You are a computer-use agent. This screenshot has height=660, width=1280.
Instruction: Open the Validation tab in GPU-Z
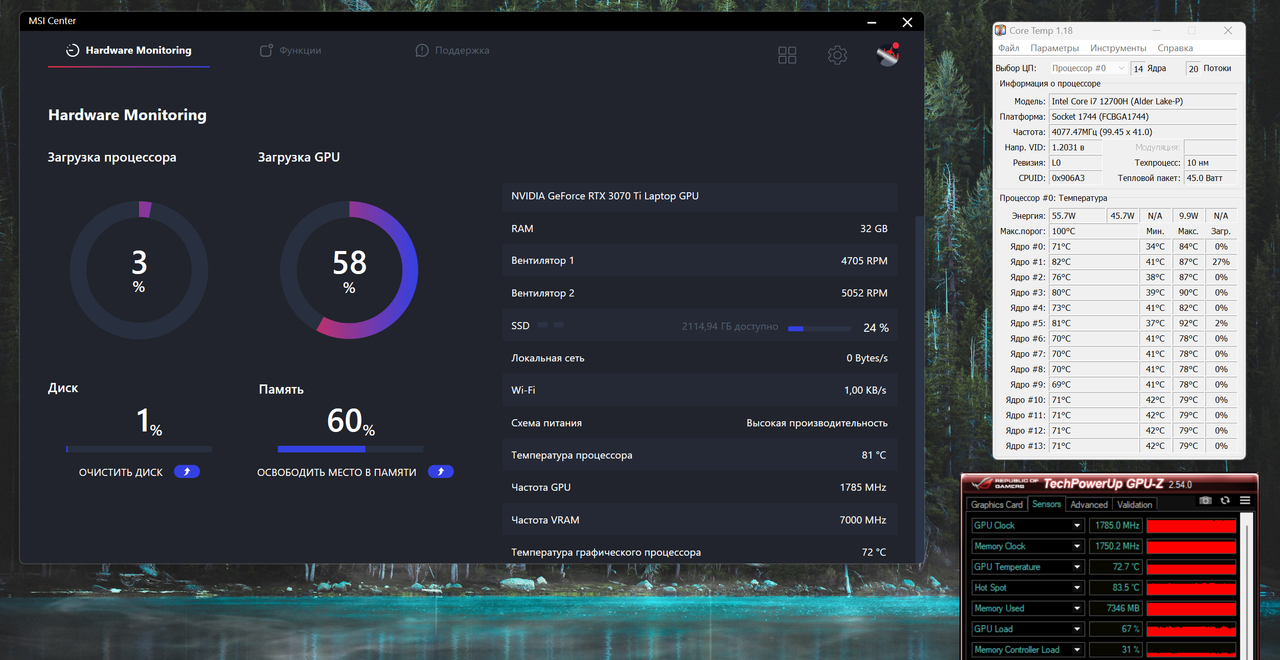(x=1135, y=505)
